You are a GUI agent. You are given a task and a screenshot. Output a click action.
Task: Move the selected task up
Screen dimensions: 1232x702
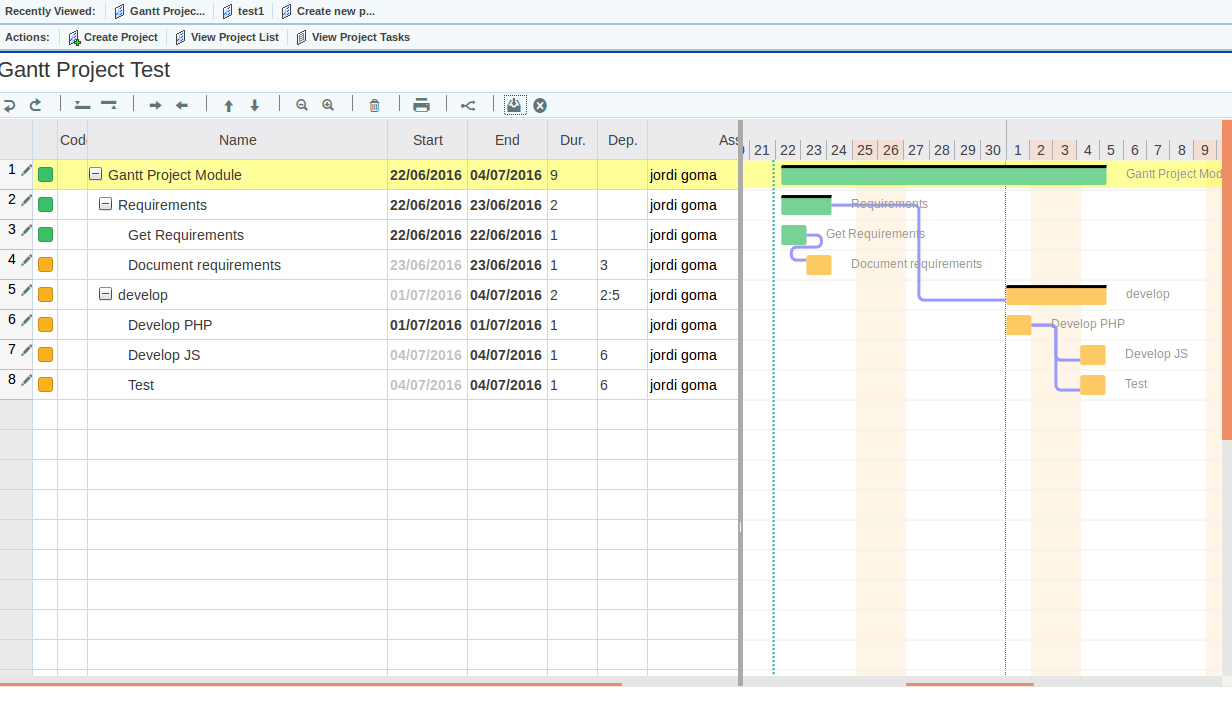pos(228,105)
